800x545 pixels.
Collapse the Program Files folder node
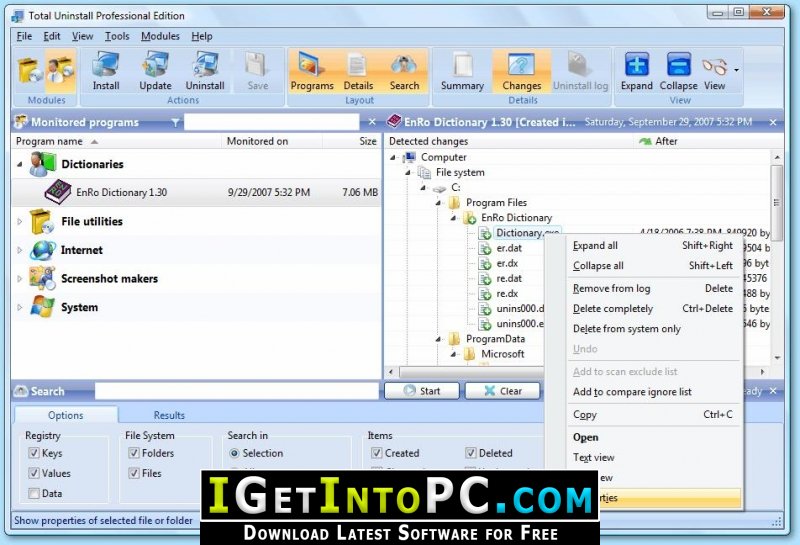pyautogui.click(x=438, y=203)
